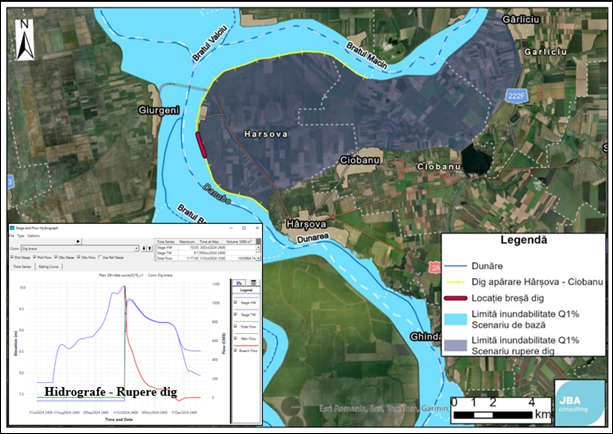Uncheck the Plot Stage checkbox
This screenshot has width=613, height=434.
pos(12,257)
